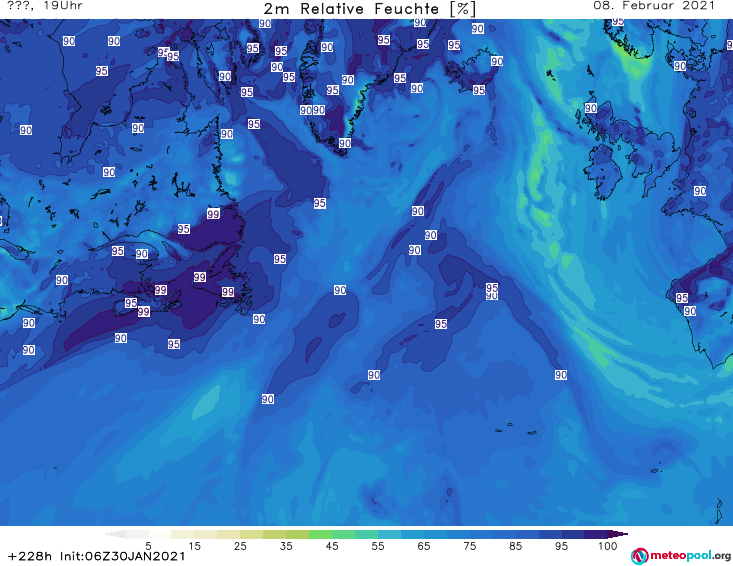Click the '15' value on the legend
Image resolution: width=733 pixels, height=566 pixels.
click(194, 546)
